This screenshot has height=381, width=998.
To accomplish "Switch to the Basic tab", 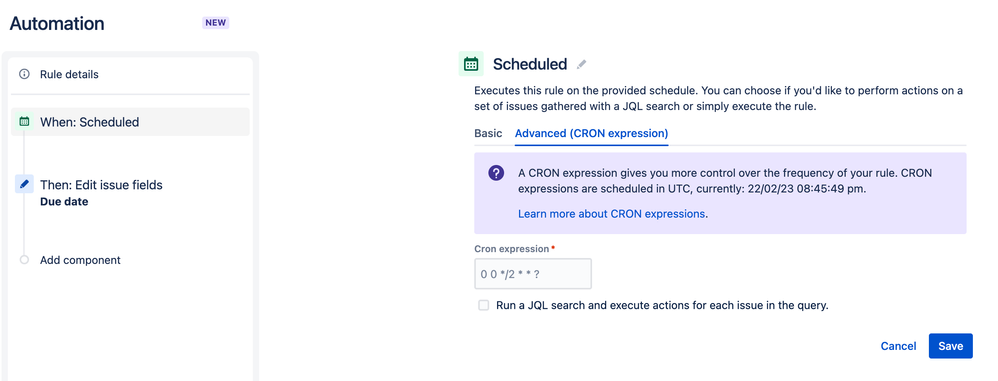I will coord(488,134).
